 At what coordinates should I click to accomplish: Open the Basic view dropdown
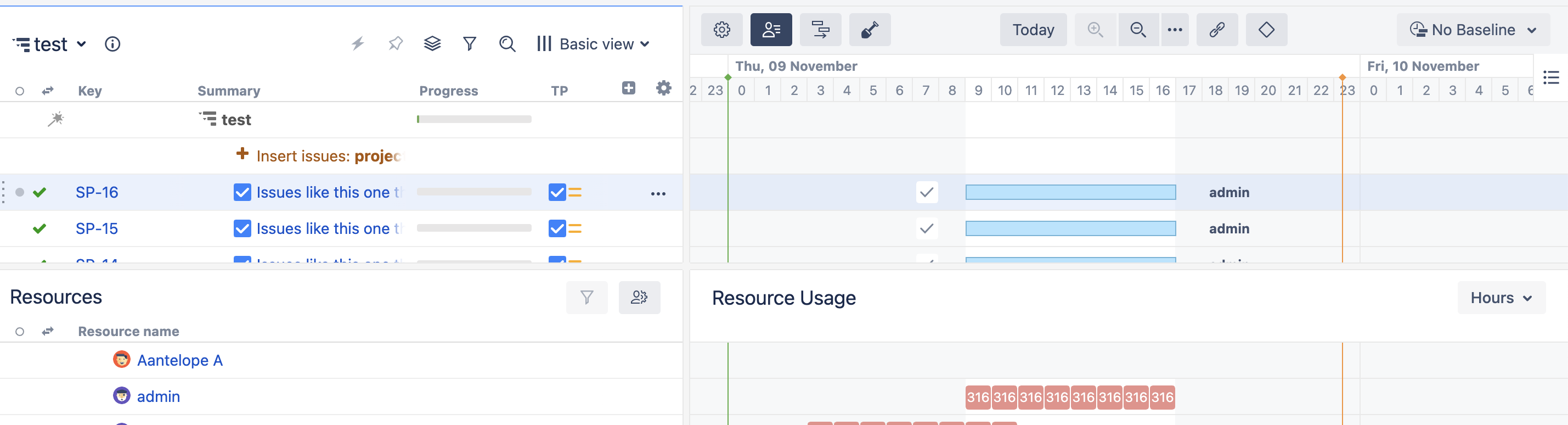pyautogui.click(x=594, y=44)
